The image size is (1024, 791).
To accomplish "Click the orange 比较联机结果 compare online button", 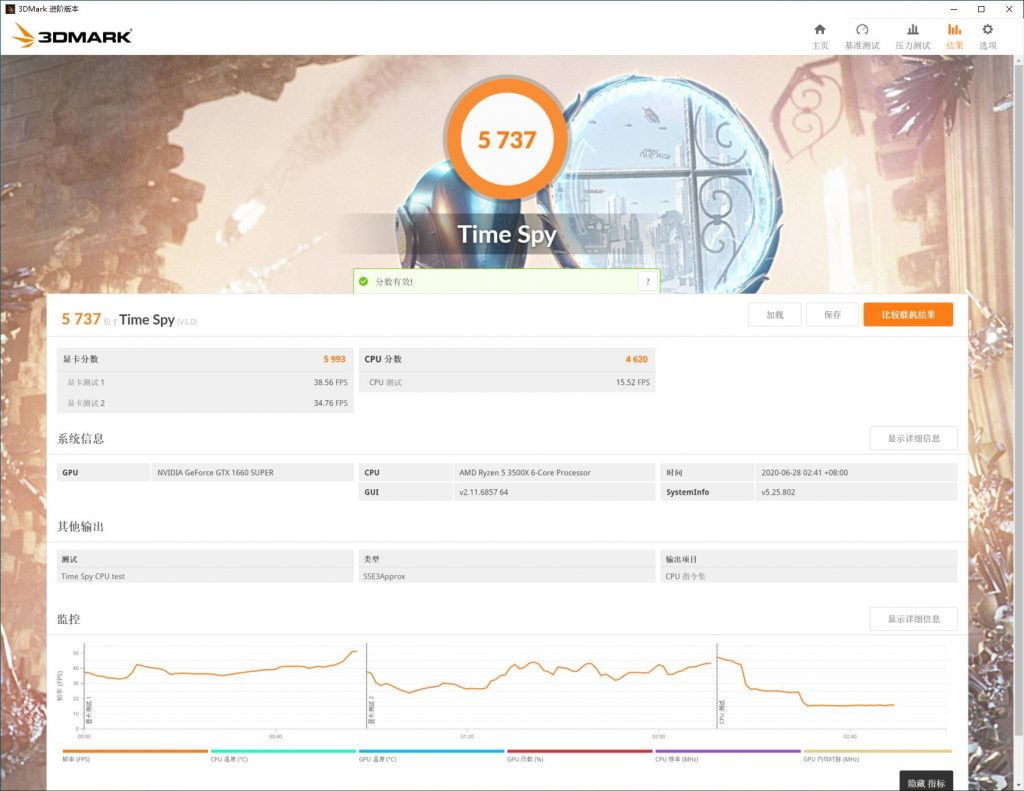I will (908, 315).
